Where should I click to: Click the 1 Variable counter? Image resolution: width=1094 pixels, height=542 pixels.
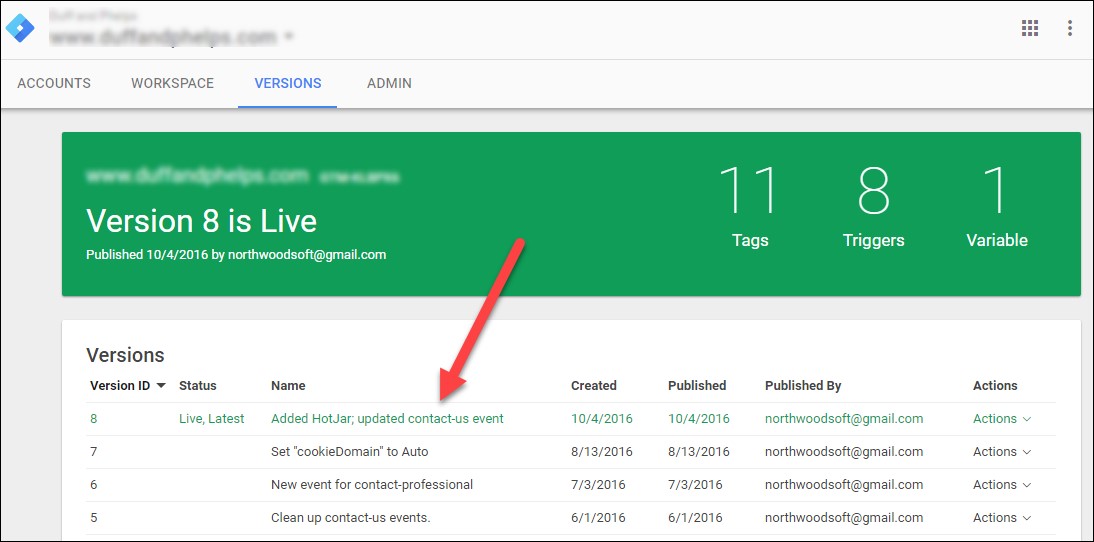coord(996,206)
